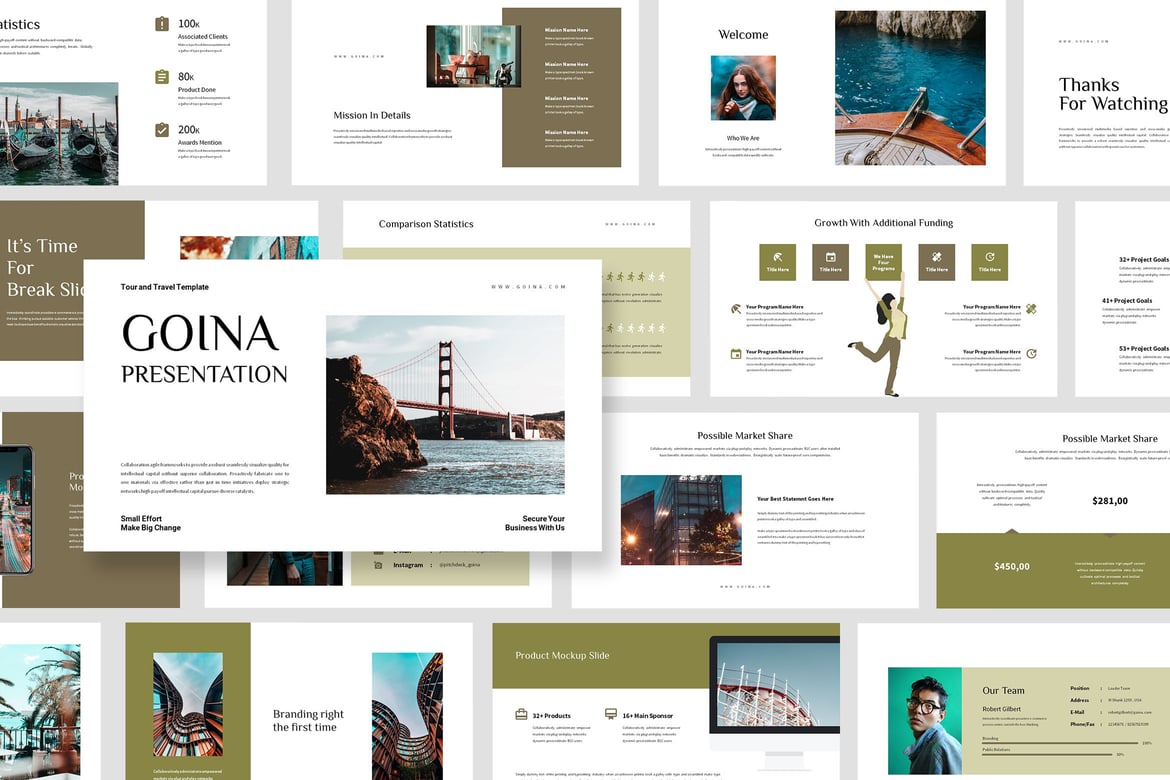The width and height of the screenshot is (1170, 780).
Task: Select the Golden Gate Bridge photo
Action: [x=445, y=405]
